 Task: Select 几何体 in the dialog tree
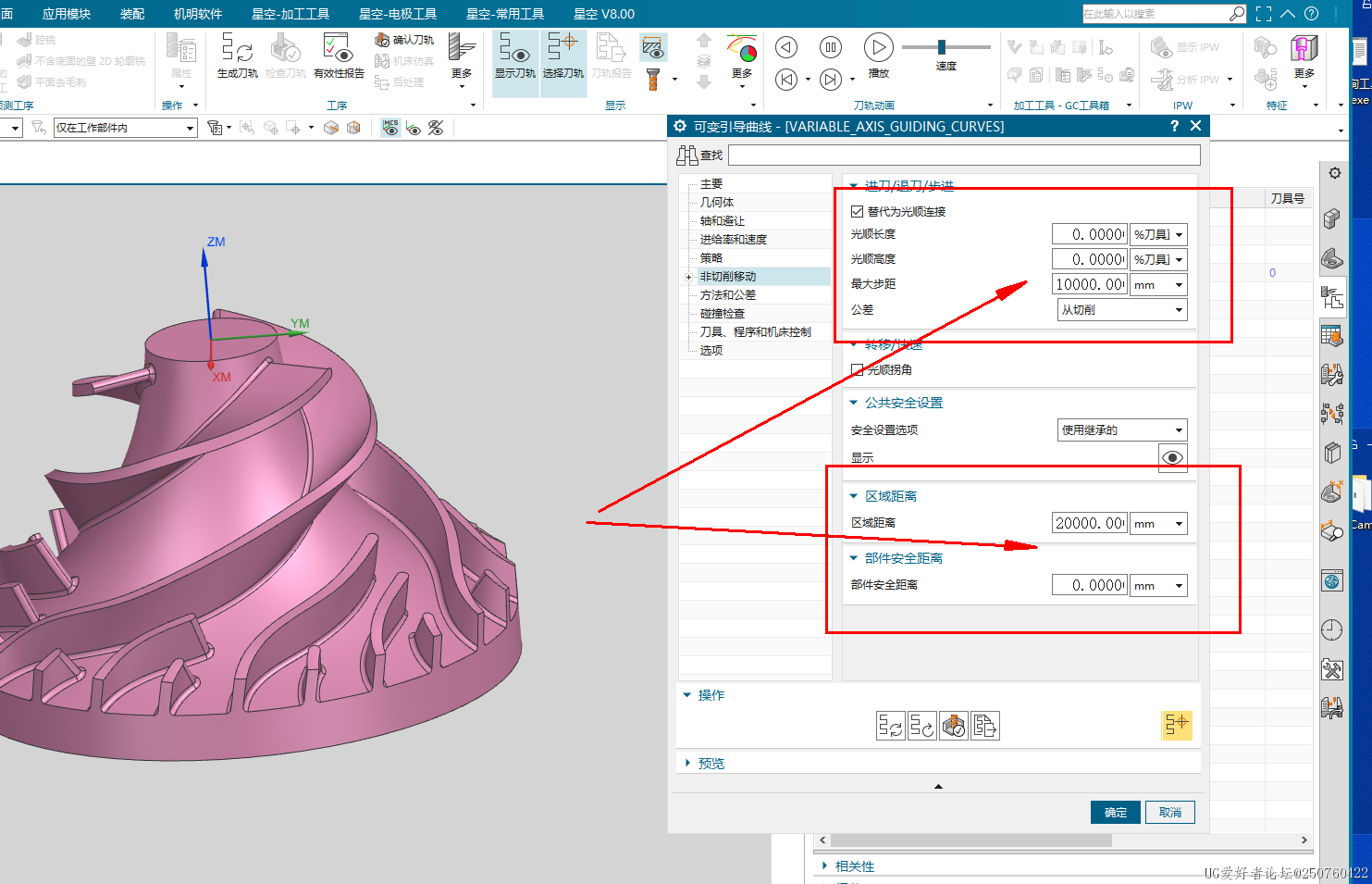coord(717,203)
